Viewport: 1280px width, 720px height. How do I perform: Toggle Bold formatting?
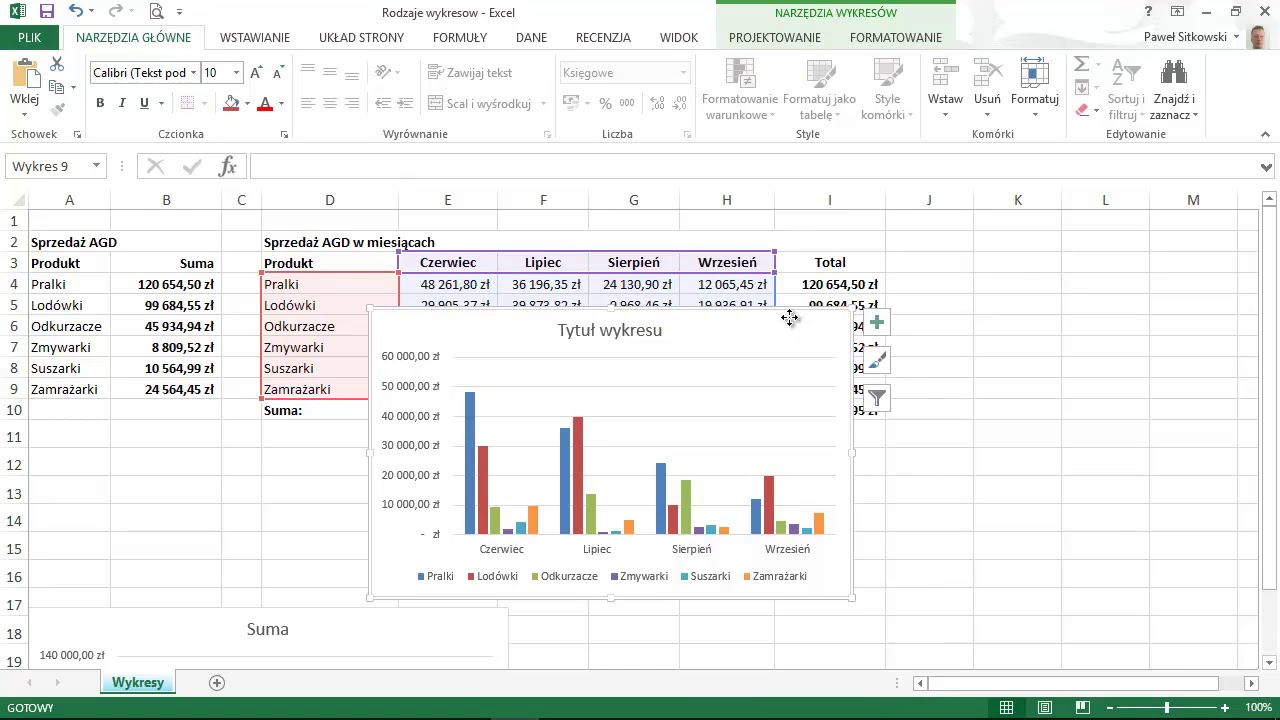100,103
